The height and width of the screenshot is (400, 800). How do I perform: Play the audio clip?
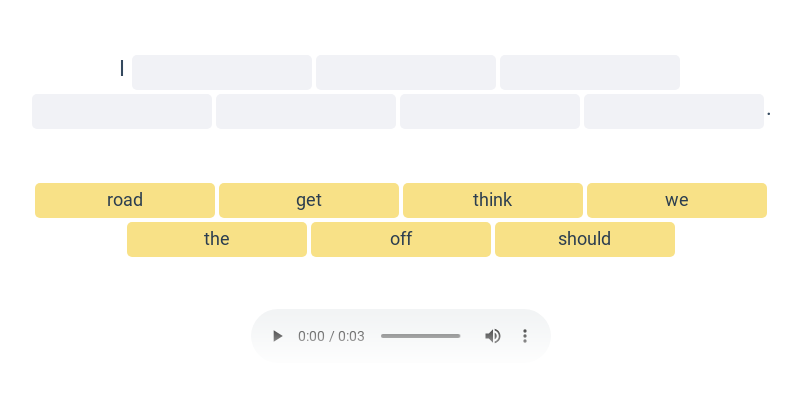tap(278, 336)
